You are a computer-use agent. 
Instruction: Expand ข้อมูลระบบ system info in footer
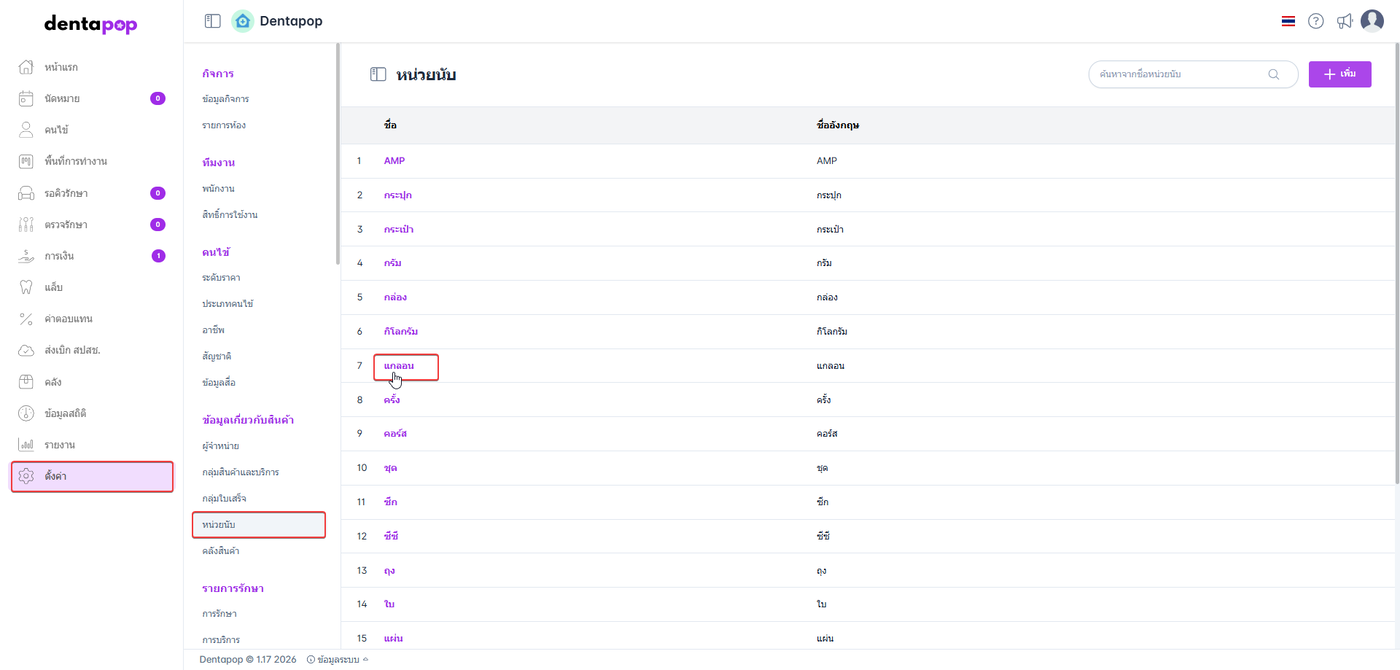(338, 660)
